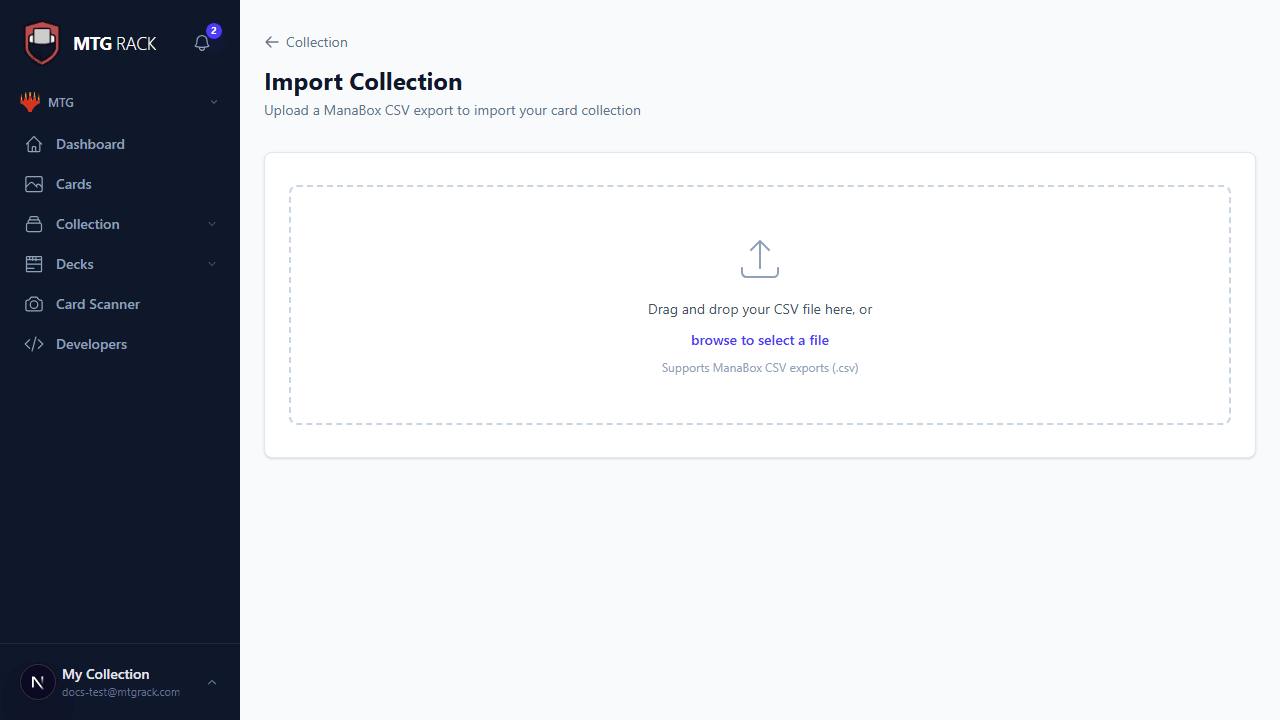The width and height of the screenshot is (1280, 720).
Task: Select the Dashboard home icon
Action: click(33, 144)
